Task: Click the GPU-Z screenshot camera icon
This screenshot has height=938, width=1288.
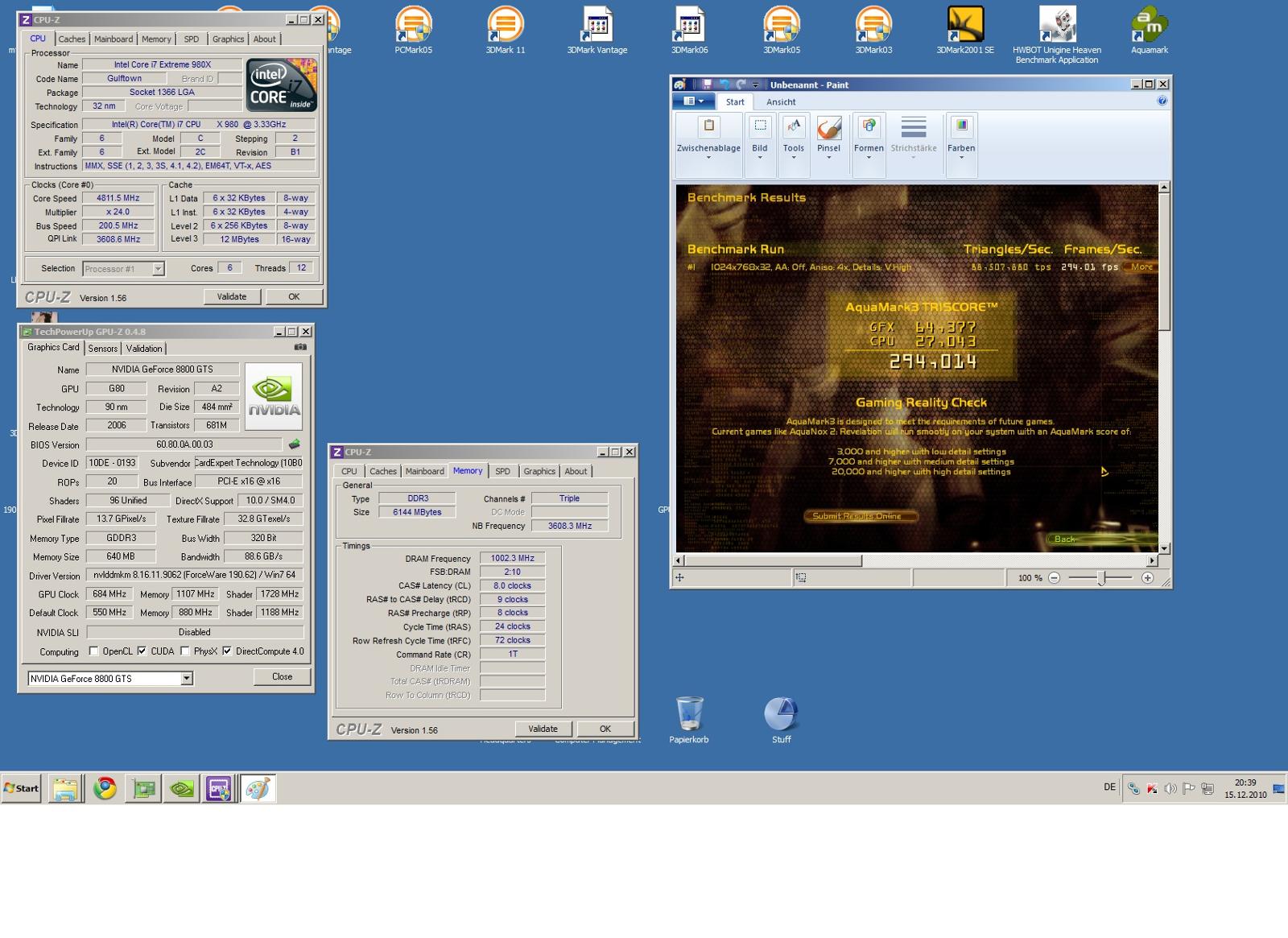Action: [x=300, y=347]
